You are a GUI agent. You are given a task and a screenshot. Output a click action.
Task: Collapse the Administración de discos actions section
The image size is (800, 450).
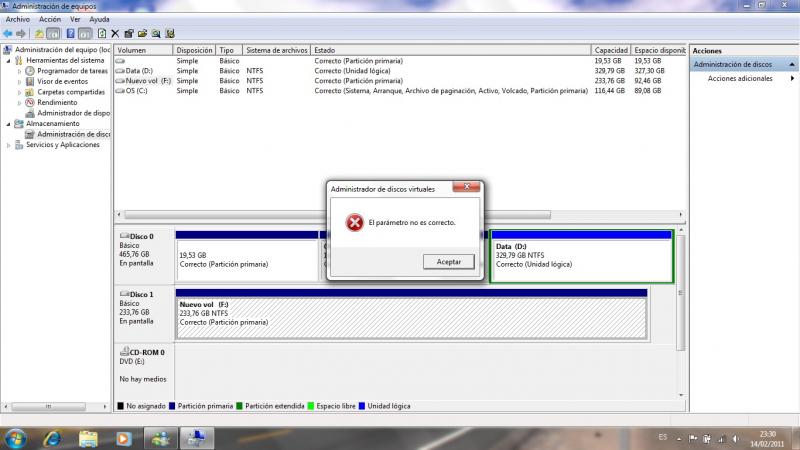coord(792,64)
